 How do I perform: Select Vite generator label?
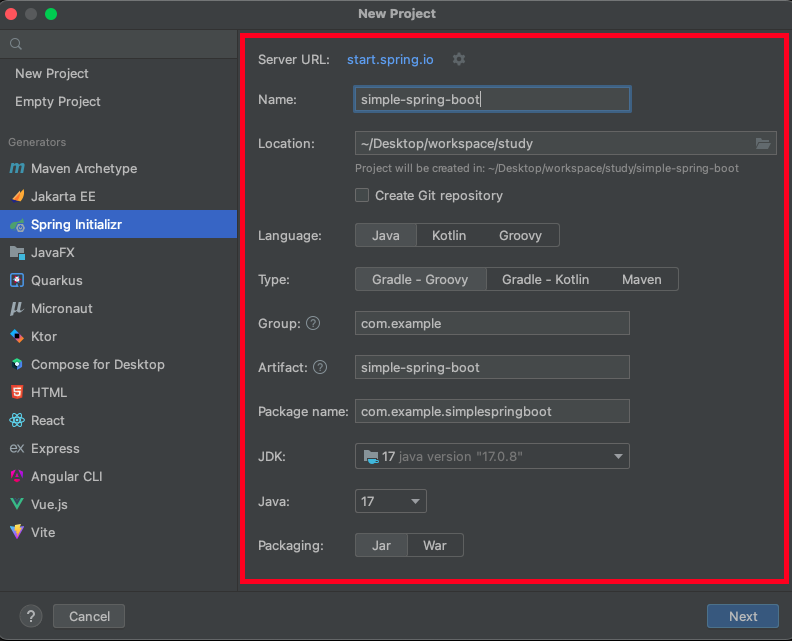pos(43,532)
